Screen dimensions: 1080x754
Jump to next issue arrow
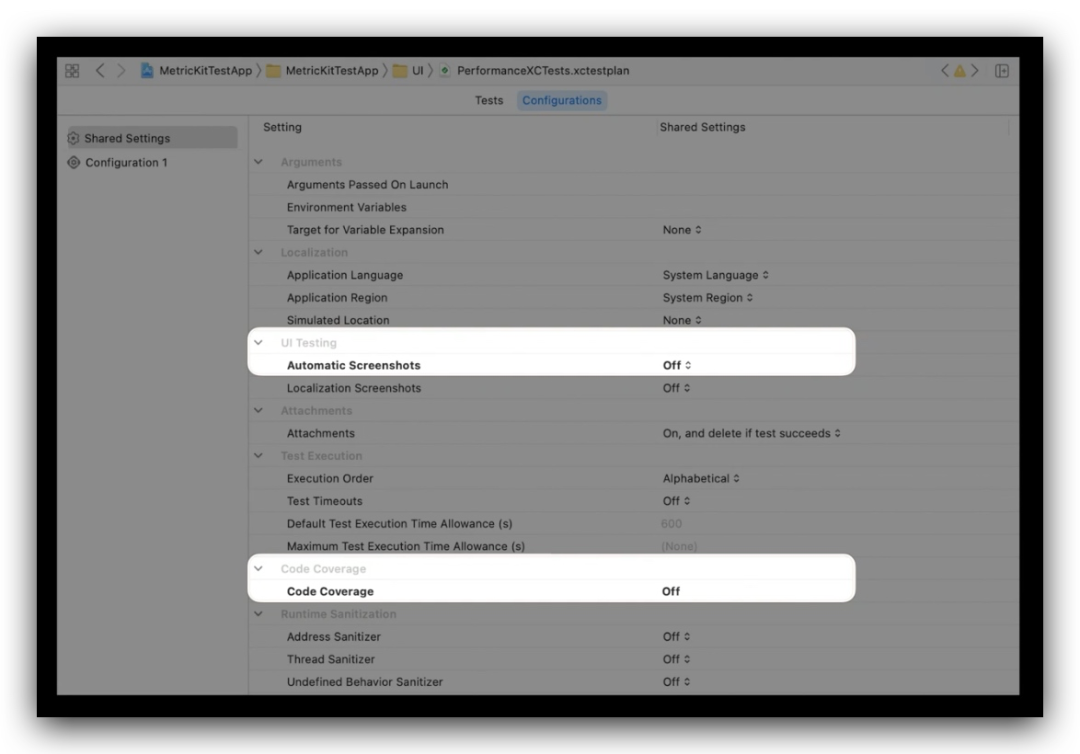[975, 71]
